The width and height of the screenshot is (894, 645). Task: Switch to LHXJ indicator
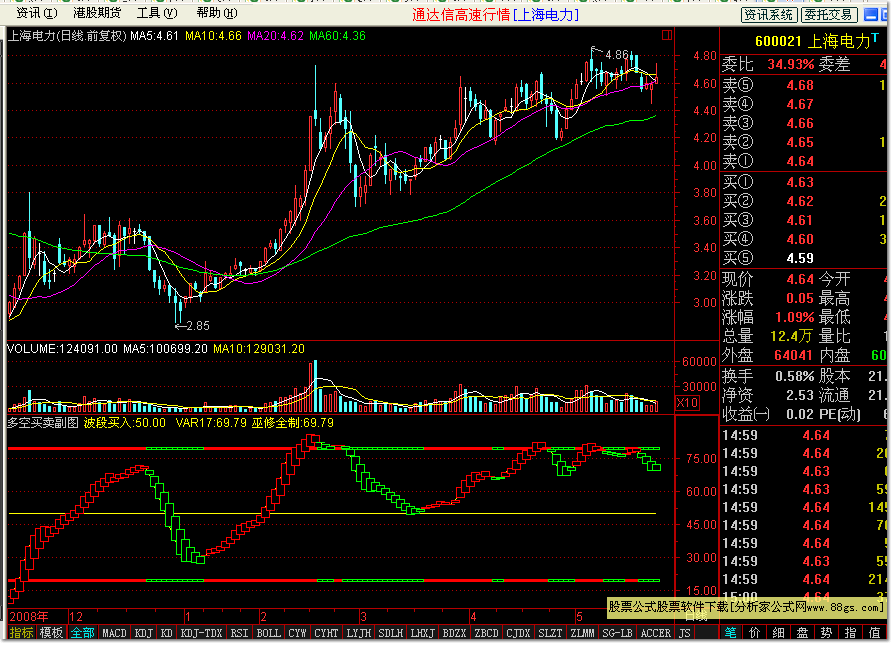point(422,633)
